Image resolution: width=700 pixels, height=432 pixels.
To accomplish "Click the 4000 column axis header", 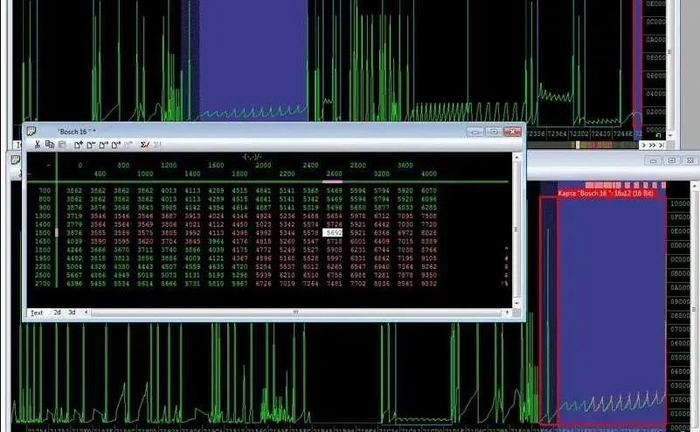I will [x=429, y=174].
